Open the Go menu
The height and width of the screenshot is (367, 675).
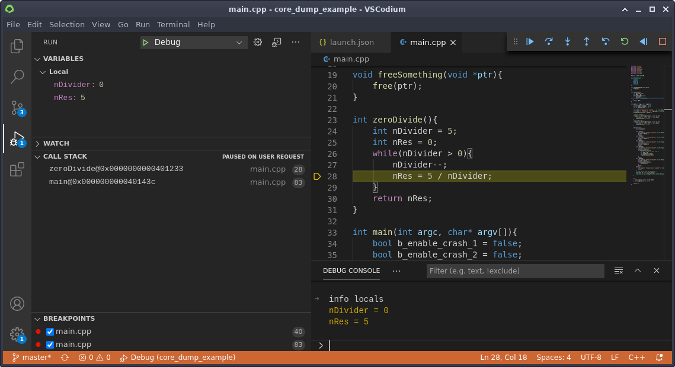pyautogui.click(x=123, y=25)
